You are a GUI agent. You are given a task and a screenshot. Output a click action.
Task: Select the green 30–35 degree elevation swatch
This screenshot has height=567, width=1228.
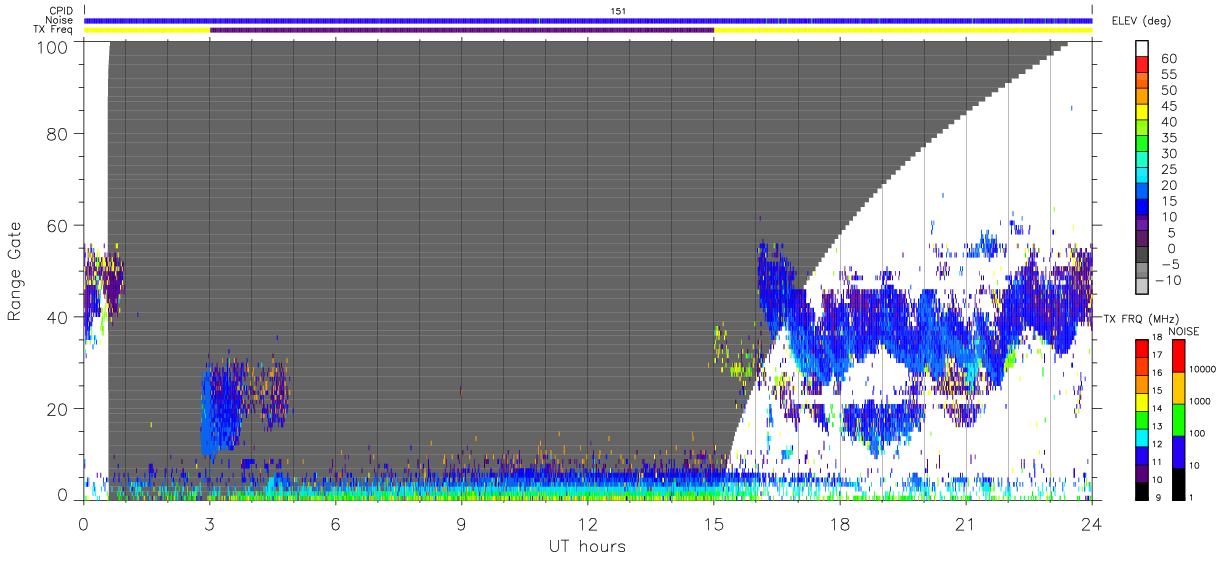pos(1142,145)
